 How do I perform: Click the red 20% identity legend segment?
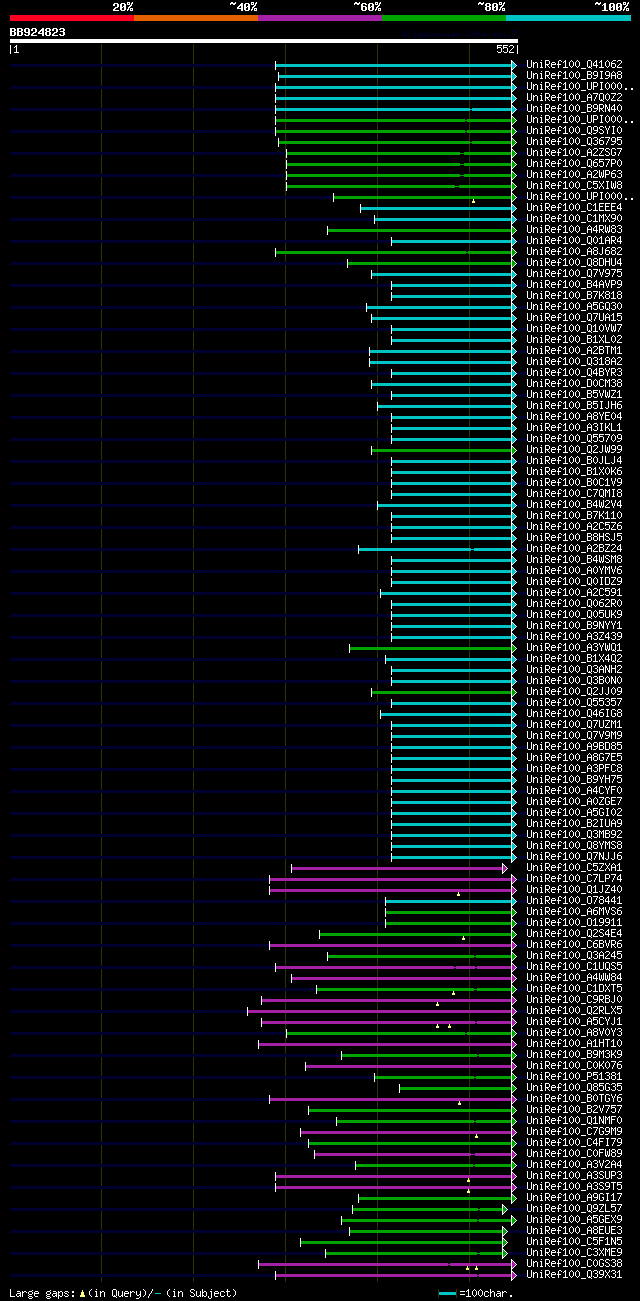click(72, 17)
